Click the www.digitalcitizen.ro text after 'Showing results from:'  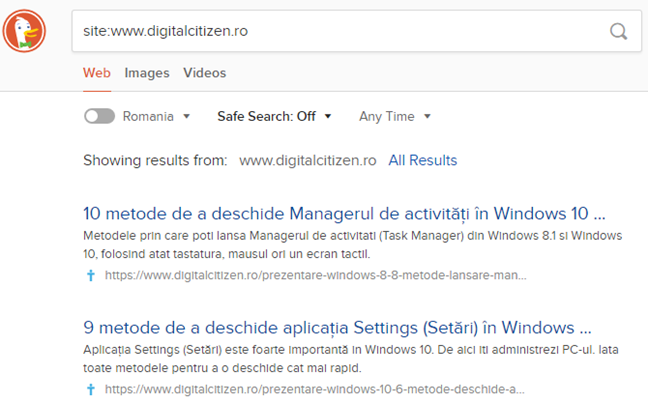point(307,160)
